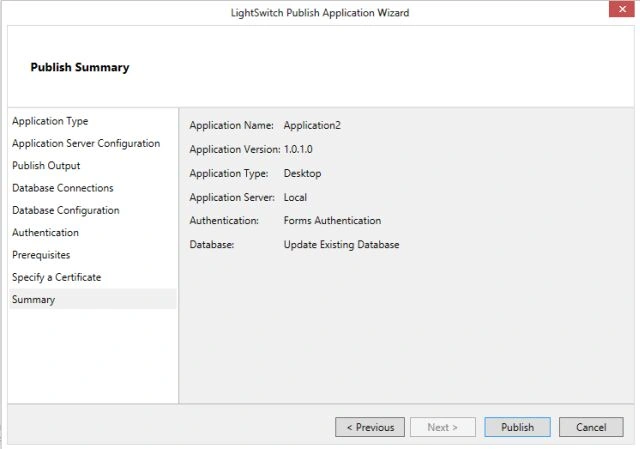Click the Previous button

370,427
